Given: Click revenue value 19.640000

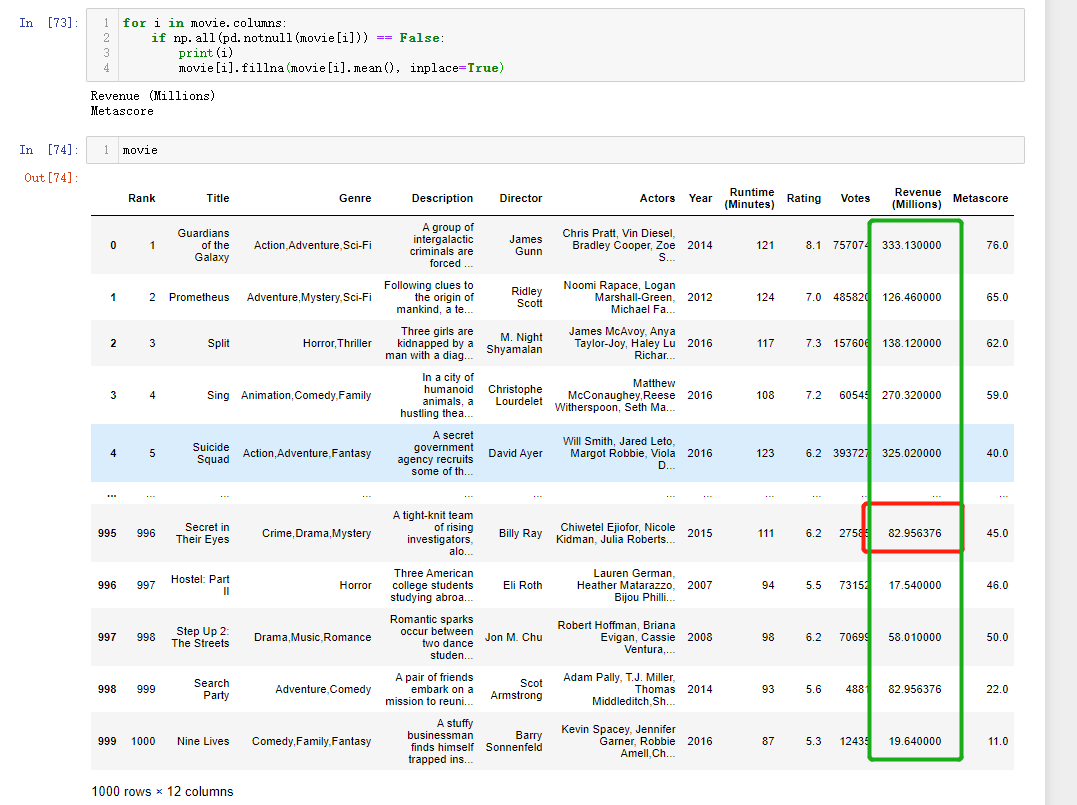Looking at the screenshot, I should [915, 741].
